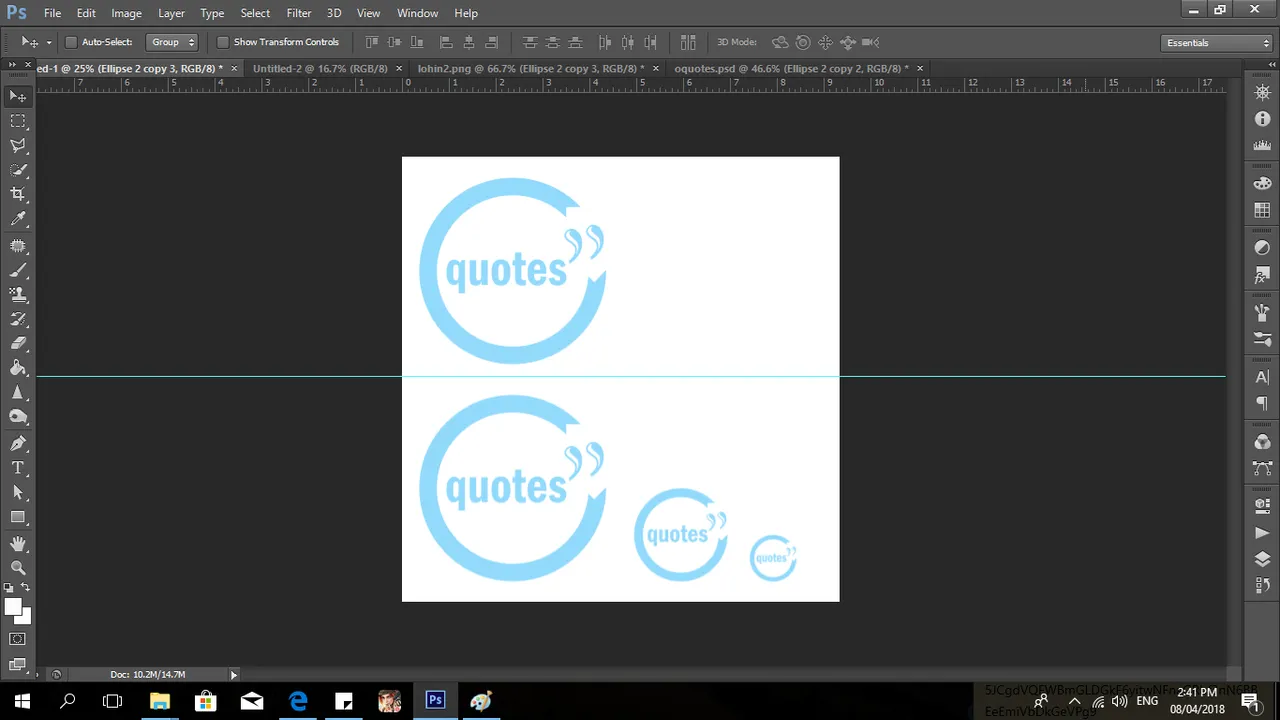Open the Styles fx panel icon
The height and width of the screenshot is (720, 1280).
click(1262, 274)
